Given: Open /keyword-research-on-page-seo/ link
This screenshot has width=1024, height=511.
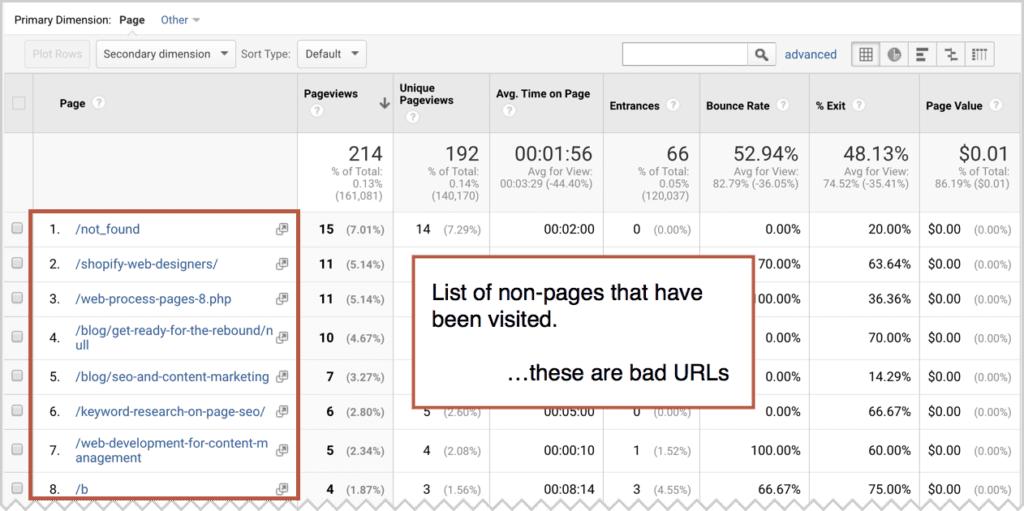Looking at the screenshot, I should pyautogui.click(x=170, y=412).
